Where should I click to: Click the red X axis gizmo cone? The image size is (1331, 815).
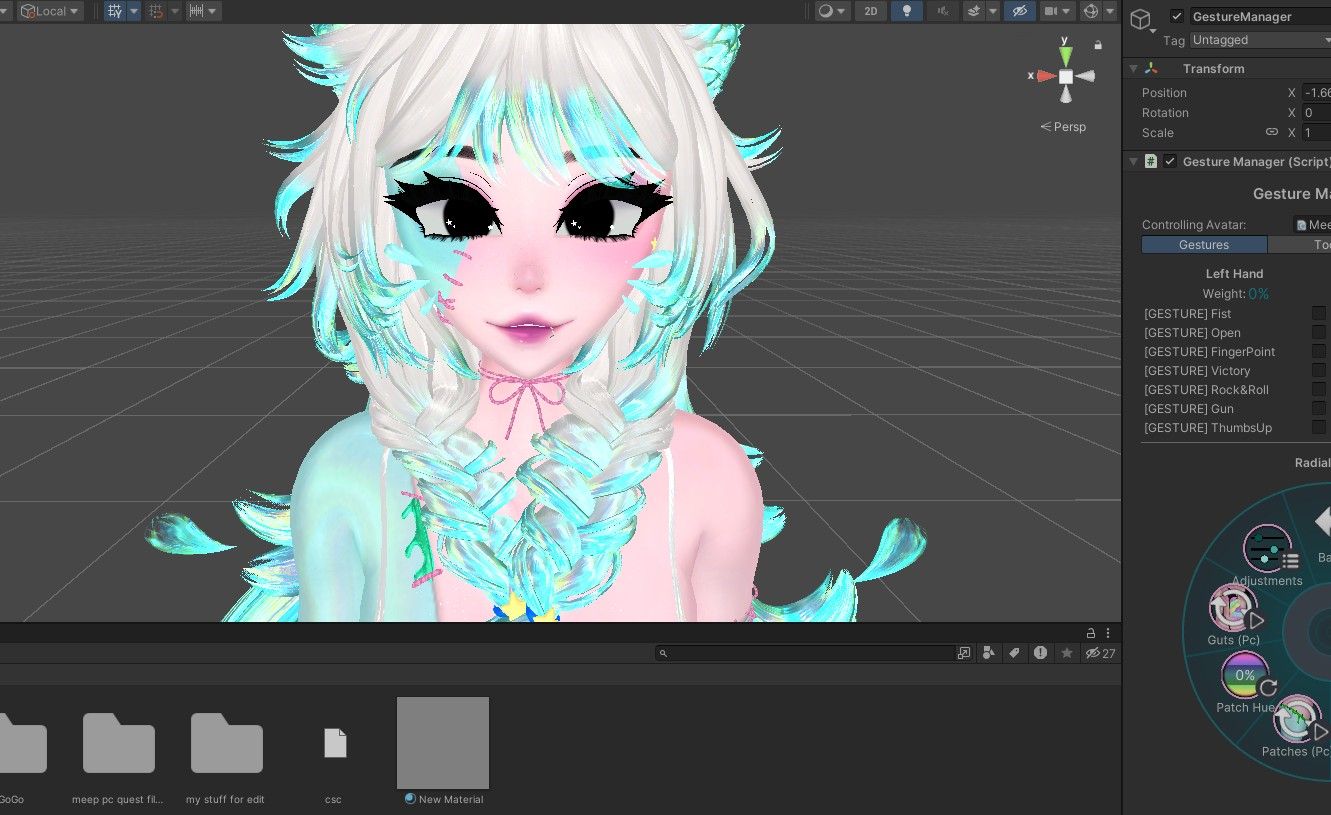[x=1046, y=76]
